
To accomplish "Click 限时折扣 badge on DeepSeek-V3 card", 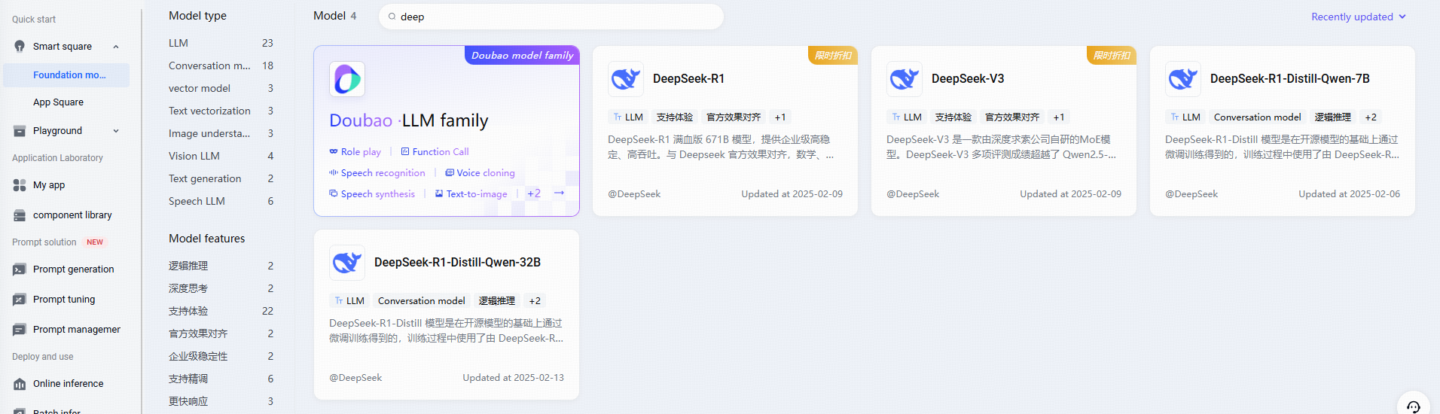I will pyautogui.click(x=1112, y=55).
